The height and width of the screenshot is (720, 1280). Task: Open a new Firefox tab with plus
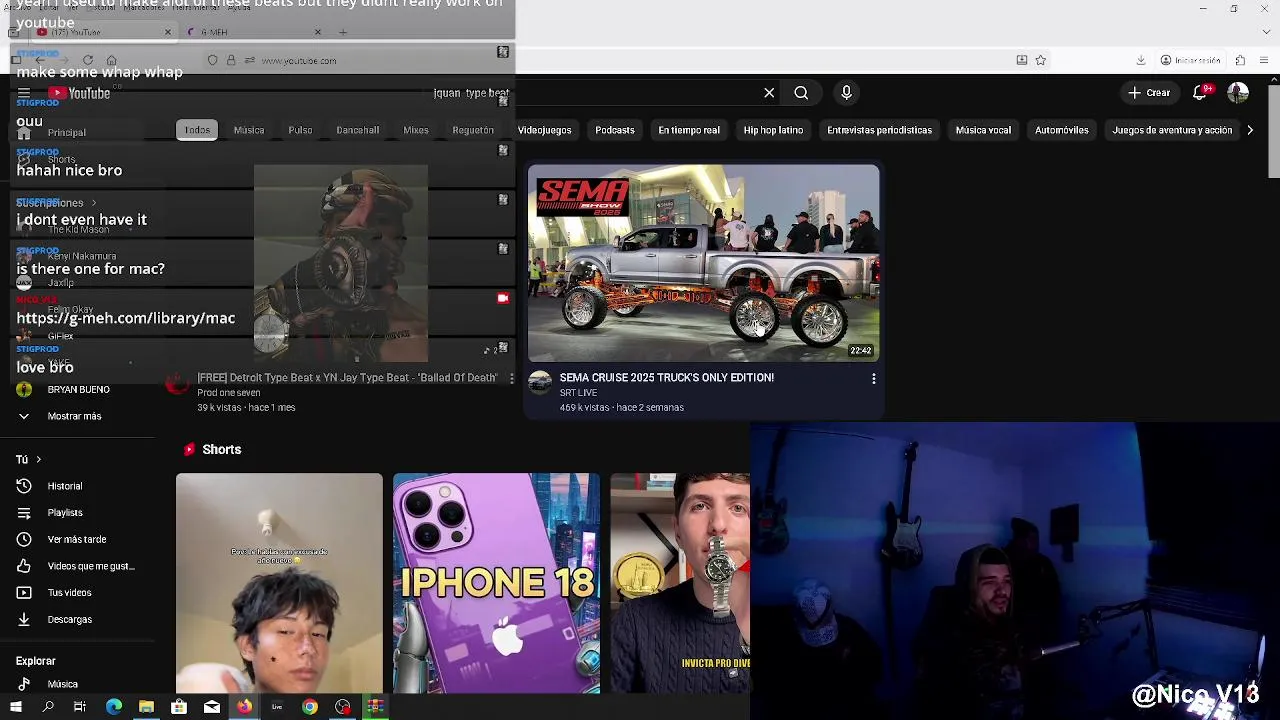(343, 32)
